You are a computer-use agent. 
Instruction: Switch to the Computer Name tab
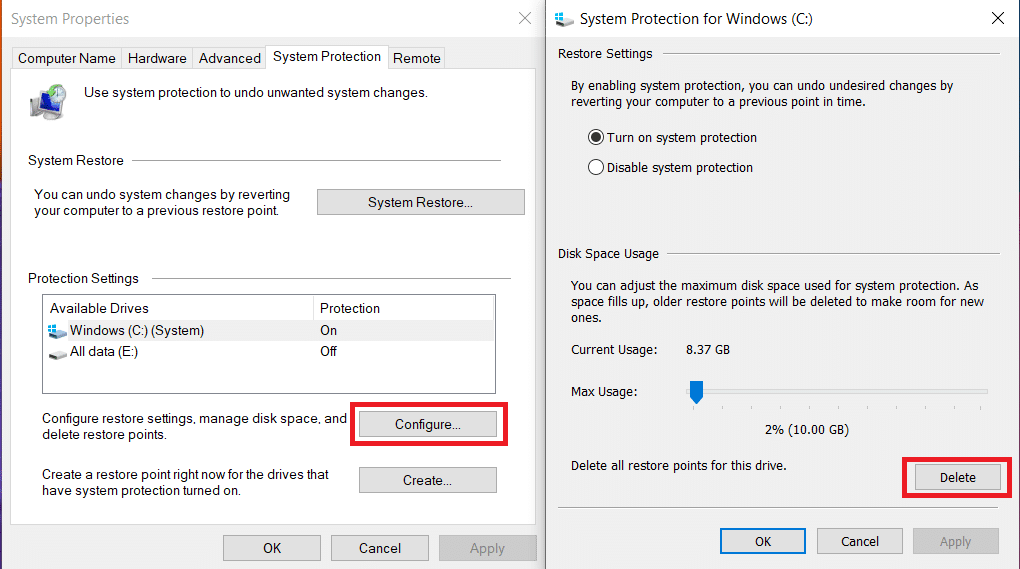[x=67, y=58]
